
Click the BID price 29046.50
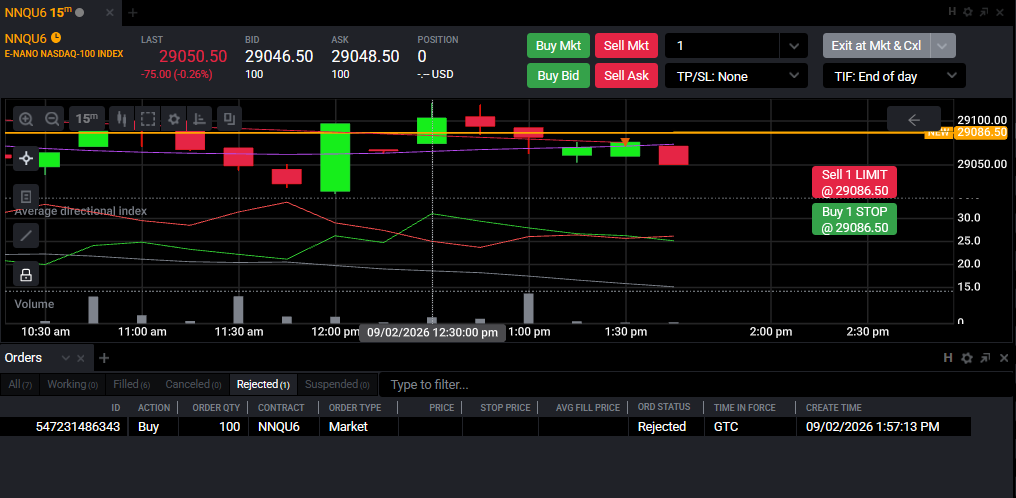[x=279, y=56]
